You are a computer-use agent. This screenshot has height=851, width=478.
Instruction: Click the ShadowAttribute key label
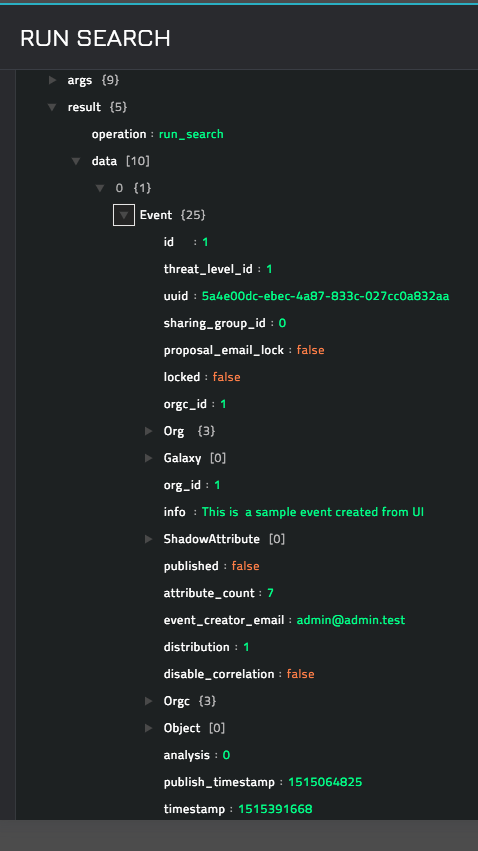[x=212, y=539]
